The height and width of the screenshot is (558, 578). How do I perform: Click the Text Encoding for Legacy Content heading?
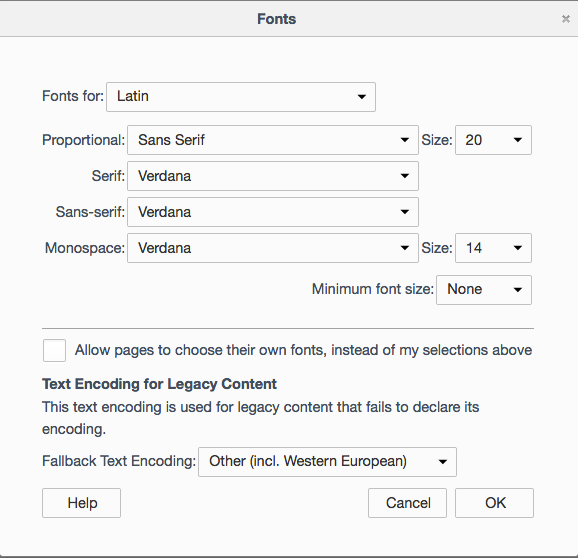point(159,384)
